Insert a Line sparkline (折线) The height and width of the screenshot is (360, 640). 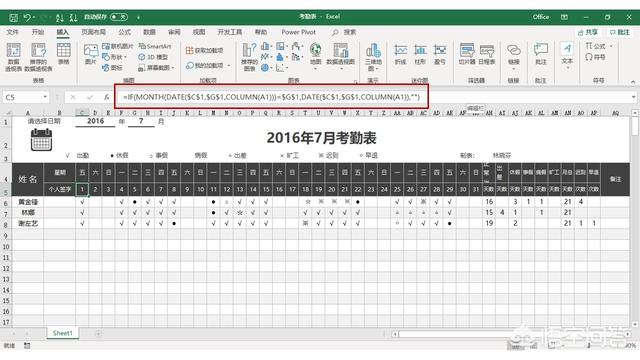(400, 54)
